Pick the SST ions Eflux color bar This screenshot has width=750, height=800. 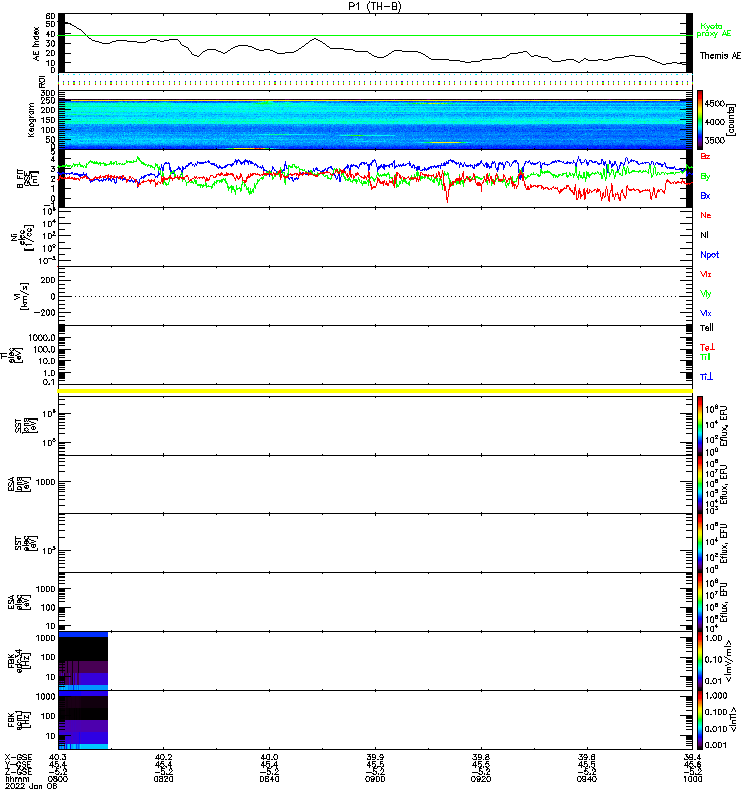coord(700,426)
